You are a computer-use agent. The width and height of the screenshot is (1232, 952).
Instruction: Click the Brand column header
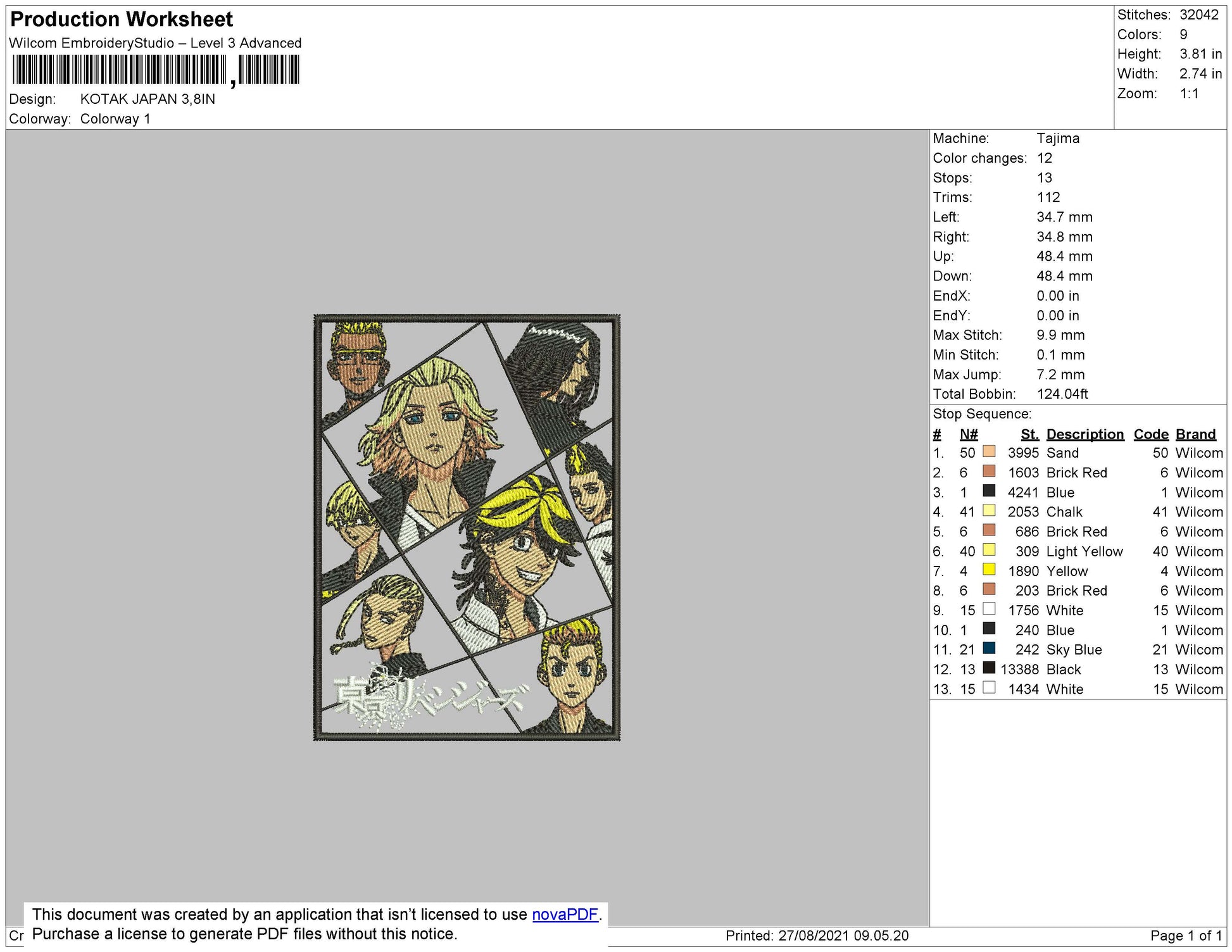(1195, 434)
